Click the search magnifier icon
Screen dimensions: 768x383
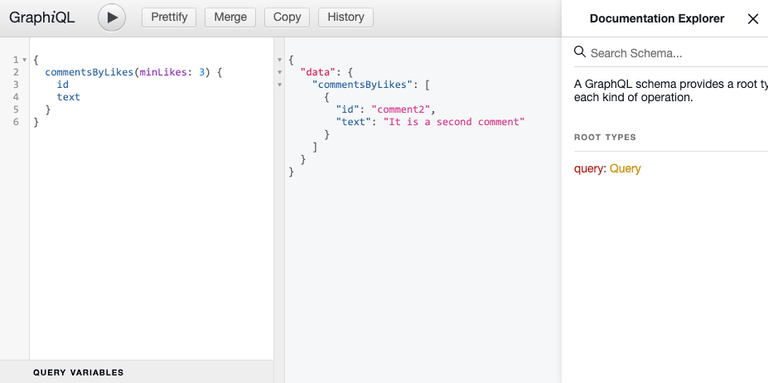pos(580,52)
